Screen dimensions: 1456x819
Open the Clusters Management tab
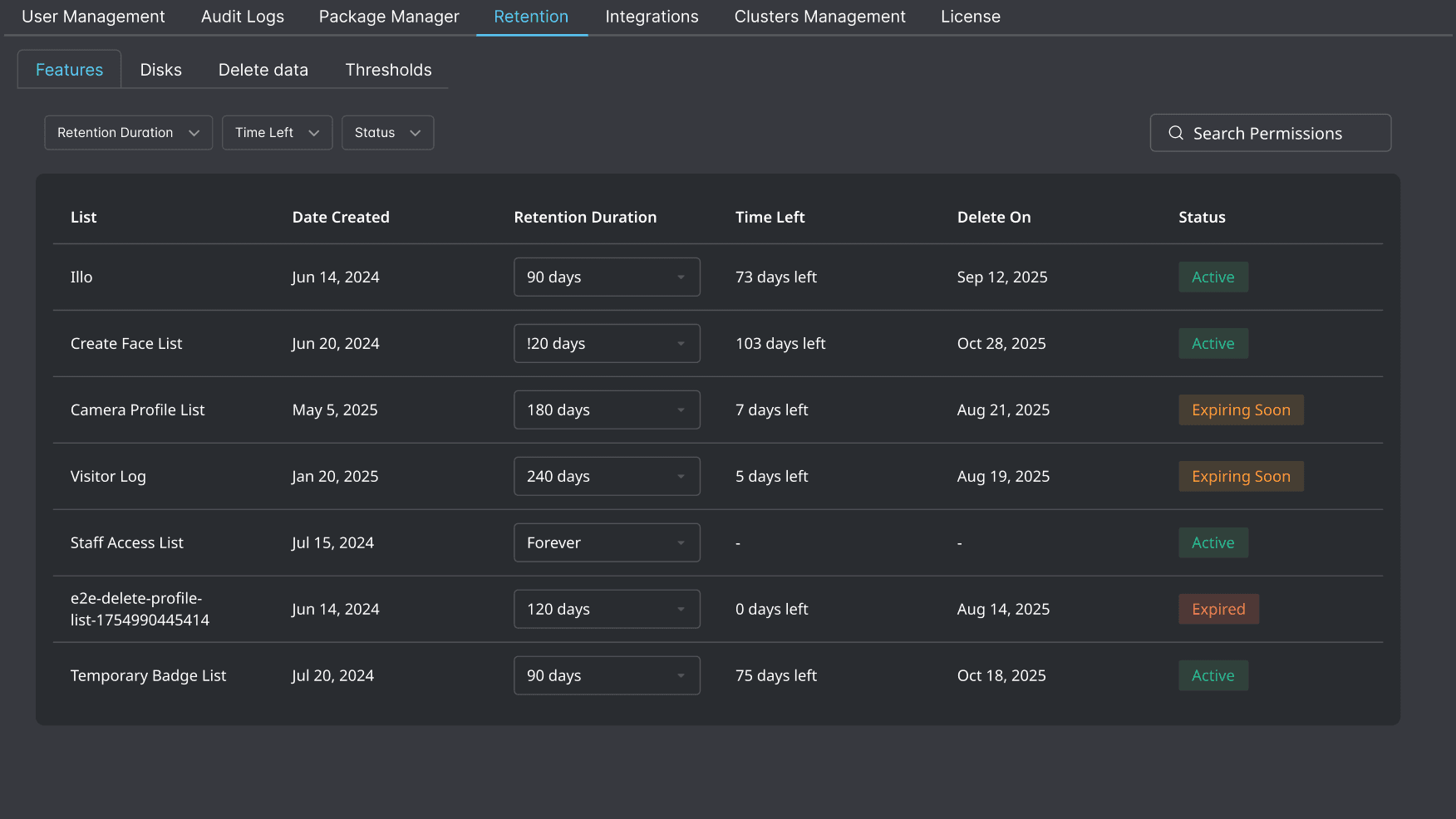820,17
